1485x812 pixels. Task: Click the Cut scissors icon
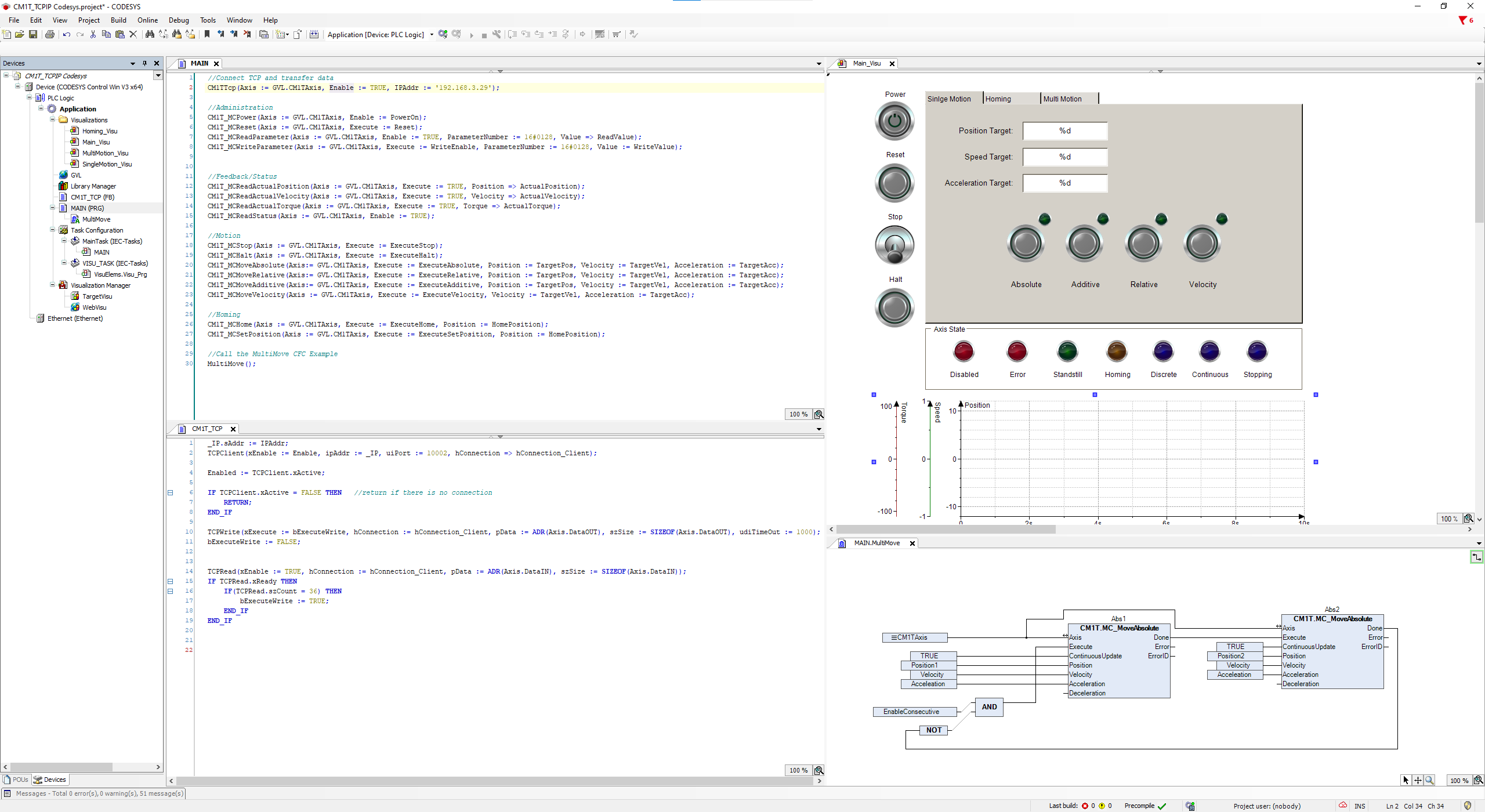click(x=93, y=35)
